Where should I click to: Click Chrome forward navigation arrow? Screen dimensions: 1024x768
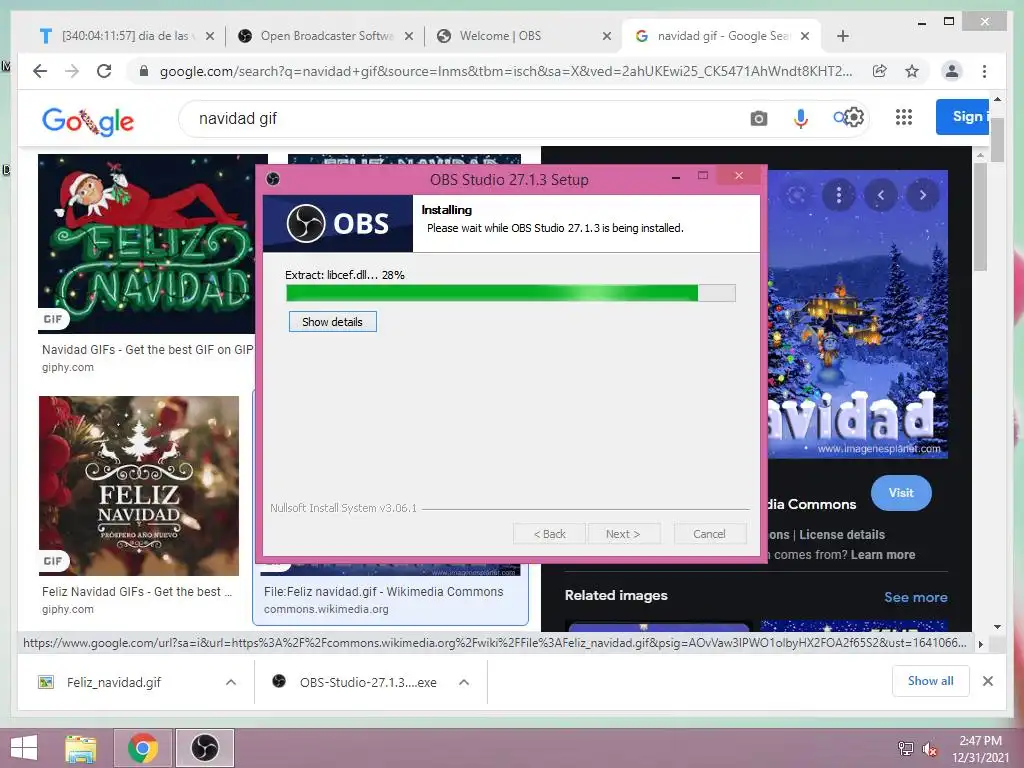pyautogui.click(x=72, y=71)
